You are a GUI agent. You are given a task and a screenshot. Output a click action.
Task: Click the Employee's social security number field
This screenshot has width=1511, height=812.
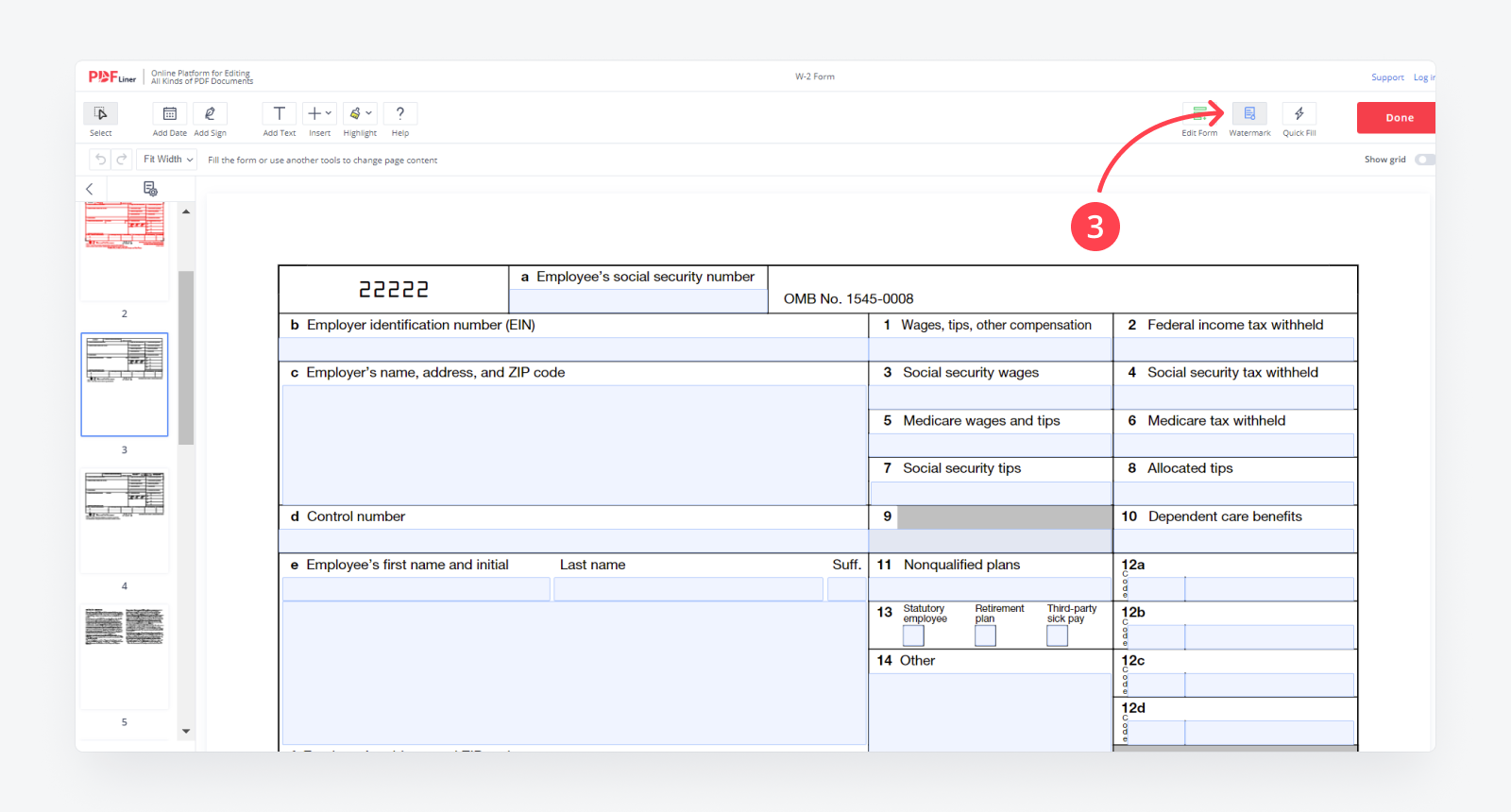tap(638, 301)
